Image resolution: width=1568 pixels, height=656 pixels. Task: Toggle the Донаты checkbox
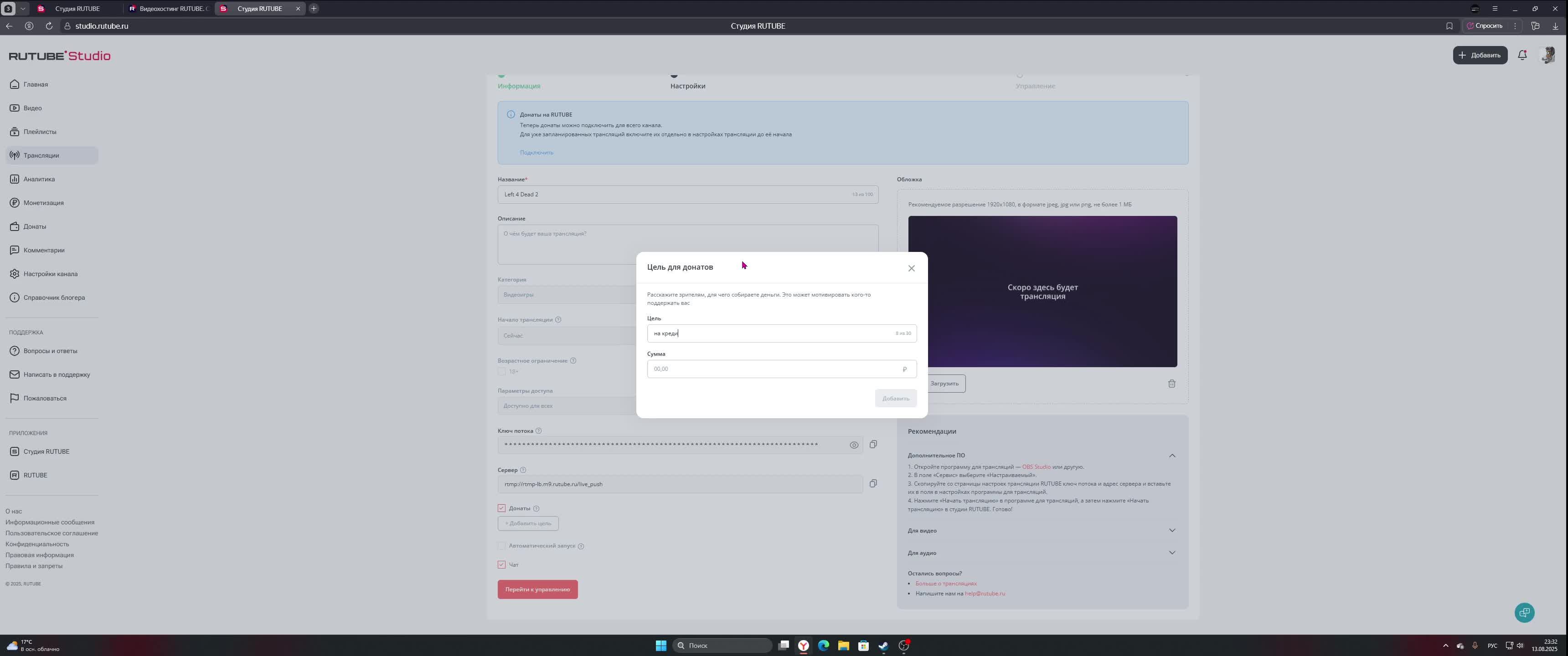[x=501, y=508]
